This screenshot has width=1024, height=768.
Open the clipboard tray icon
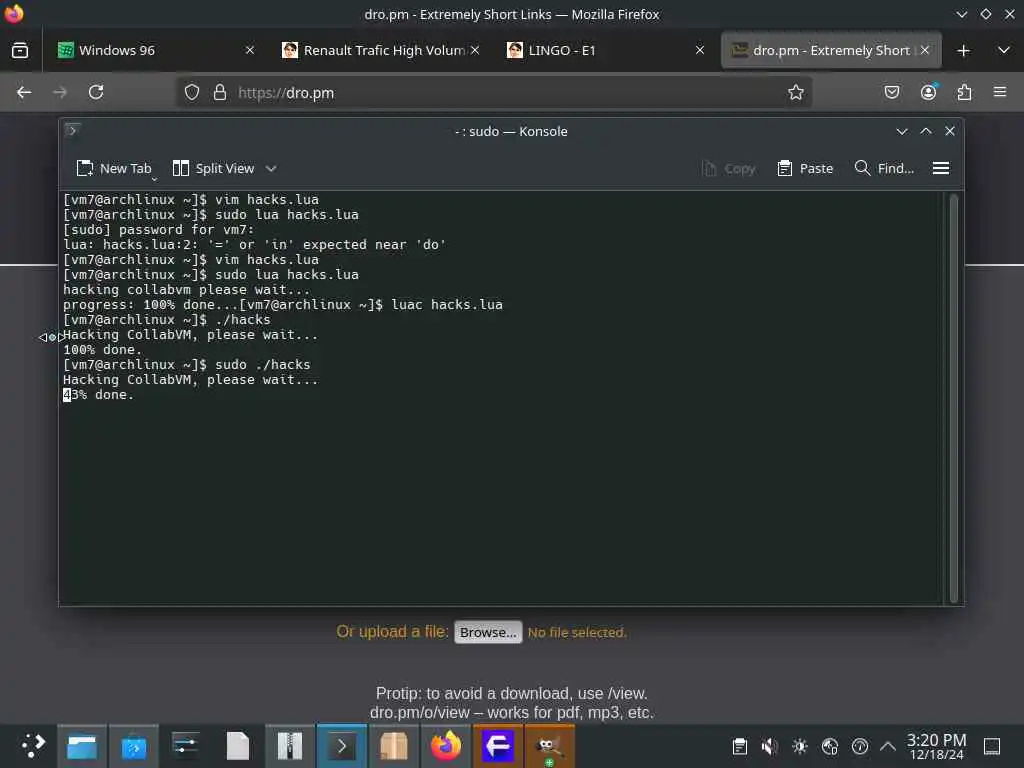coord(739,746)
